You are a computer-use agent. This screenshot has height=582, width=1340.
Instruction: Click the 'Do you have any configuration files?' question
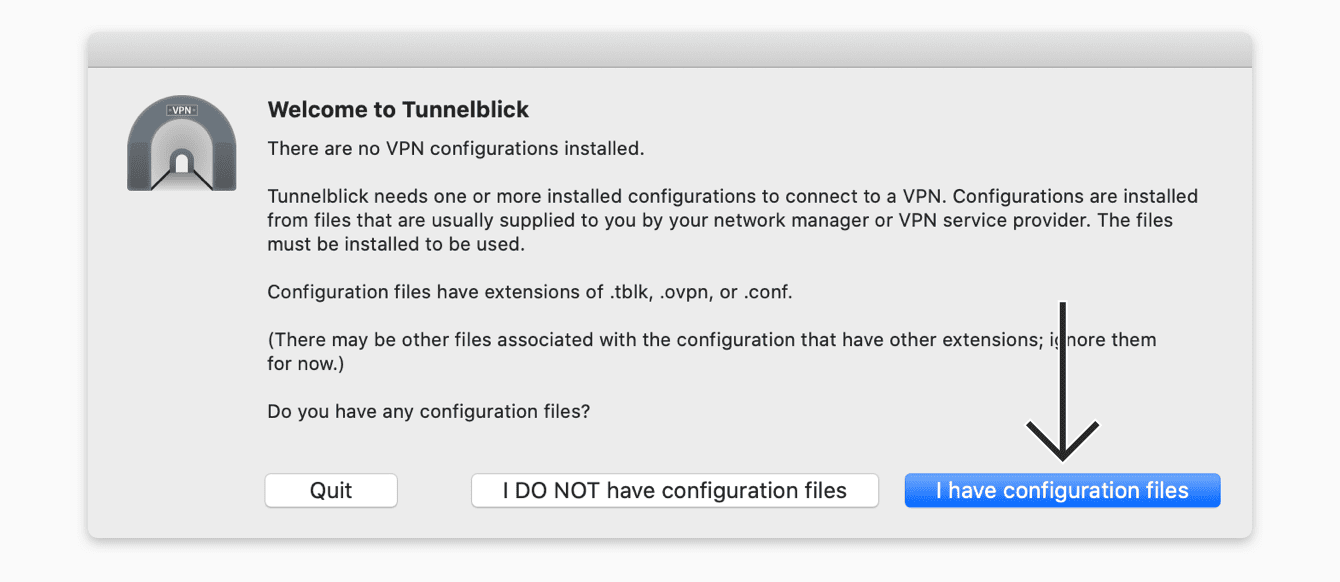[429, 411]
